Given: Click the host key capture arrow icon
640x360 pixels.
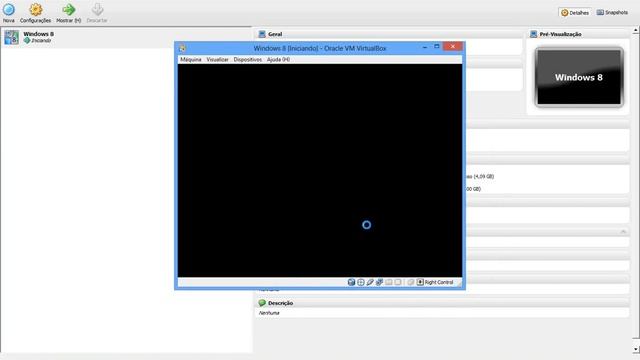Looking at the screenshot, I should pyautogui.click(x=420, y=282).
